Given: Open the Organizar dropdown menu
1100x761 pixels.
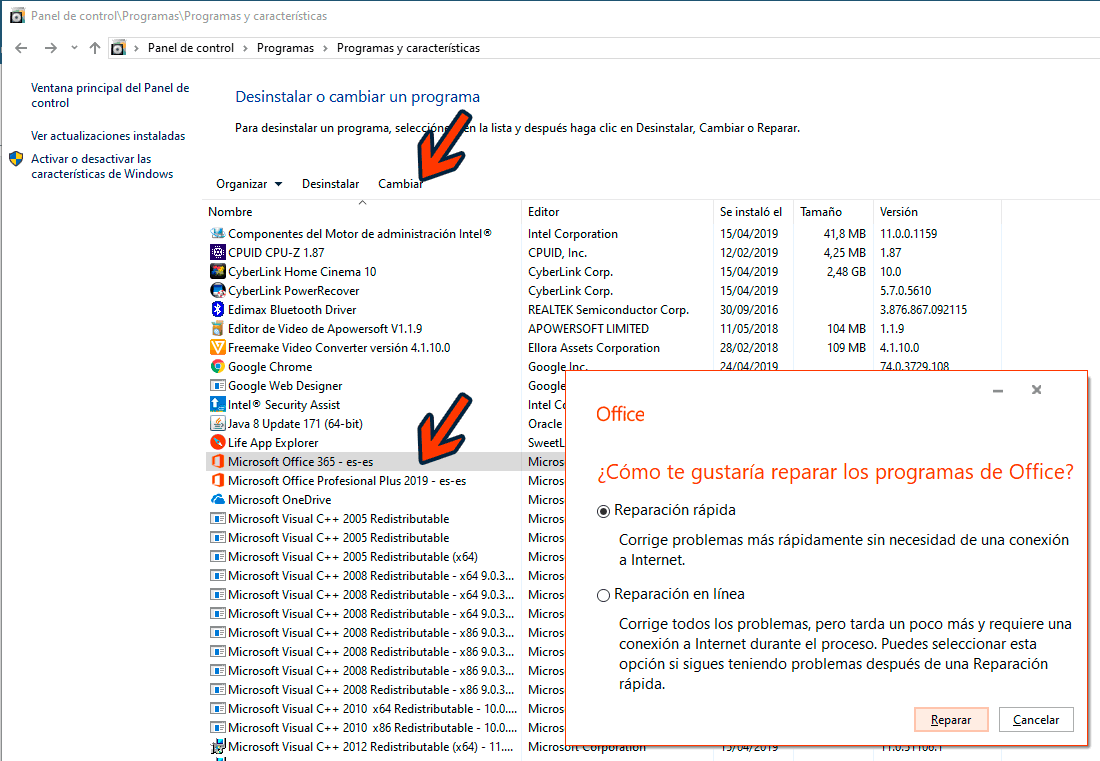Looking at the screenshot, I should pos(249,184).
